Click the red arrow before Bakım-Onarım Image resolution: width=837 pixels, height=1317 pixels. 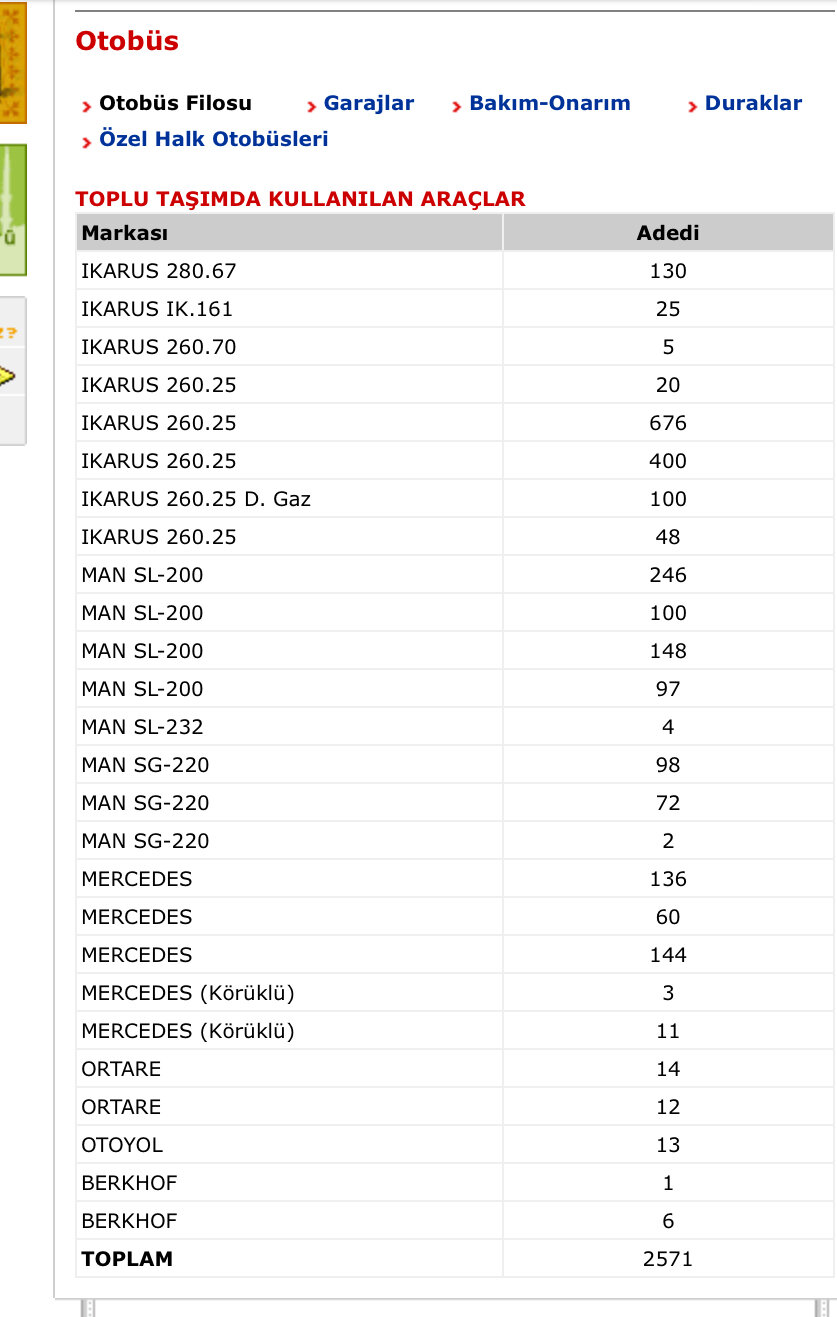click(457, 106)
